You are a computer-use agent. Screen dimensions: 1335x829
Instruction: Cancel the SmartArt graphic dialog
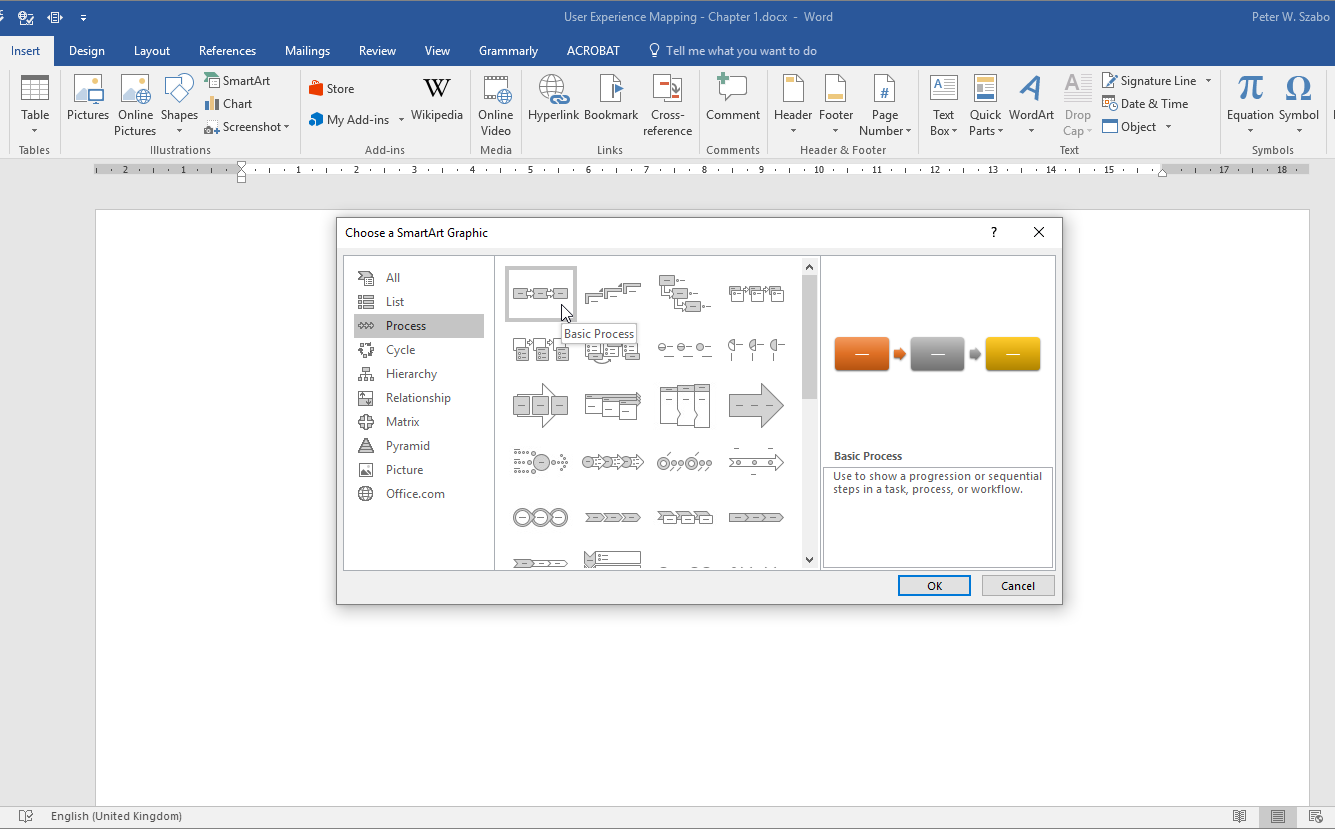1017,586
